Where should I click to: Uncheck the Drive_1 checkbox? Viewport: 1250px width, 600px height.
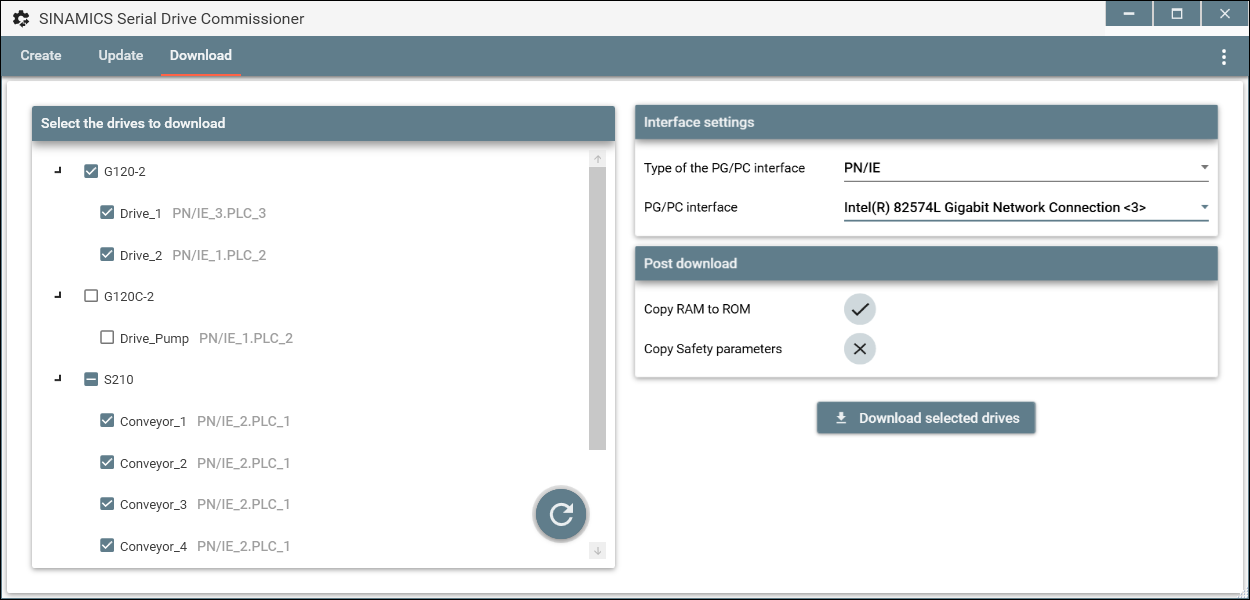click(x=107, y=213)
